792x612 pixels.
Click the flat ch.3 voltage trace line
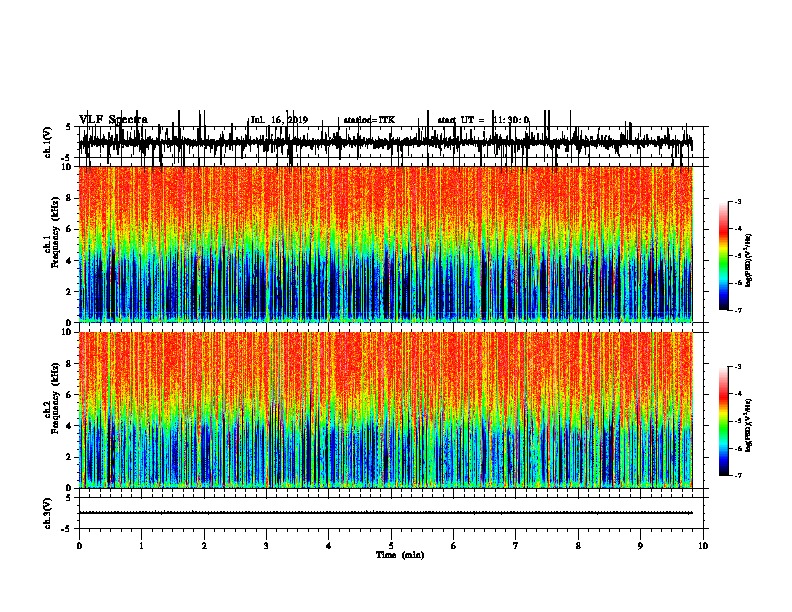385,513
